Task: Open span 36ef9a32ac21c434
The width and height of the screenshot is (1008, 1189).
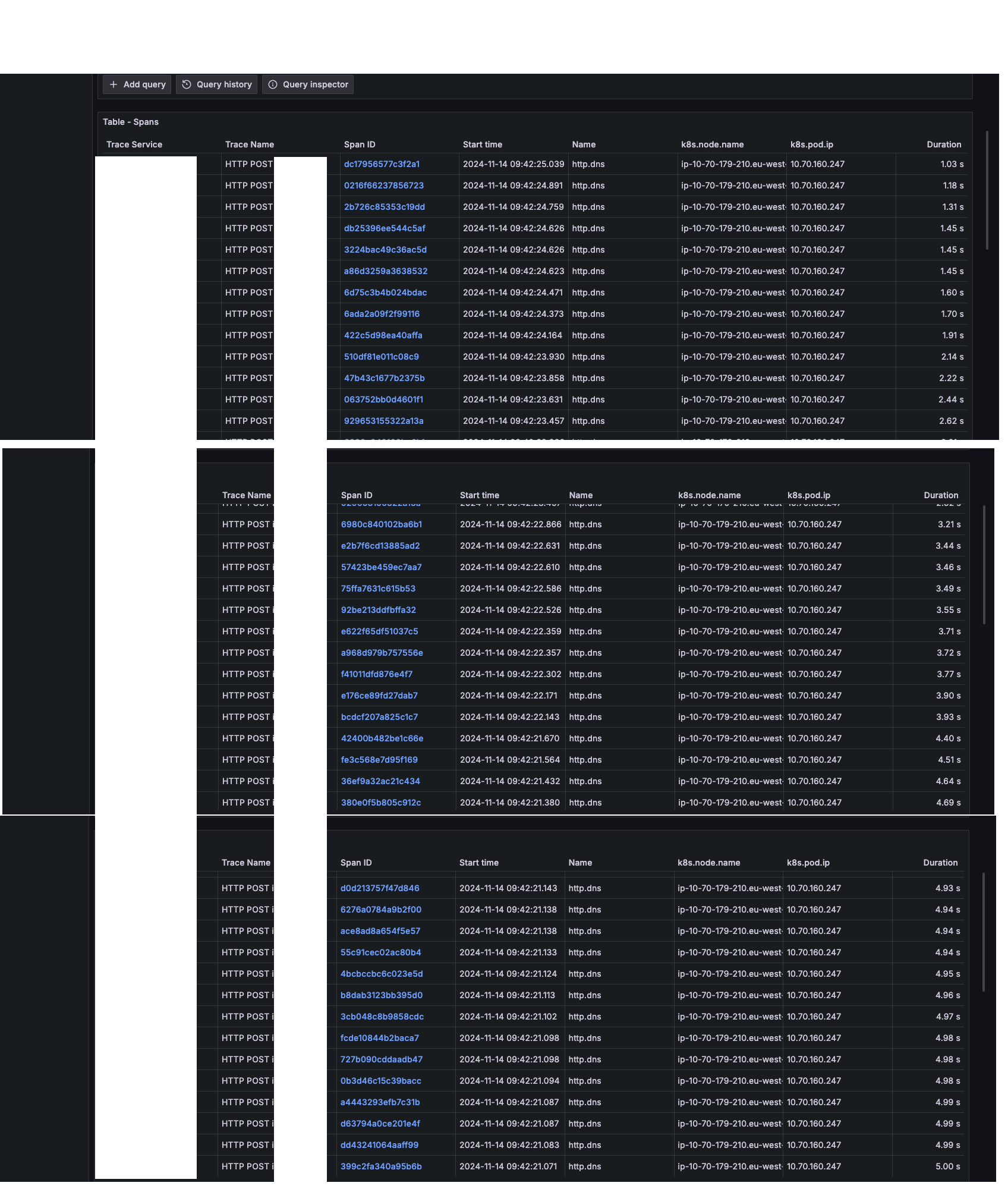Action: [x=380, y=781]
